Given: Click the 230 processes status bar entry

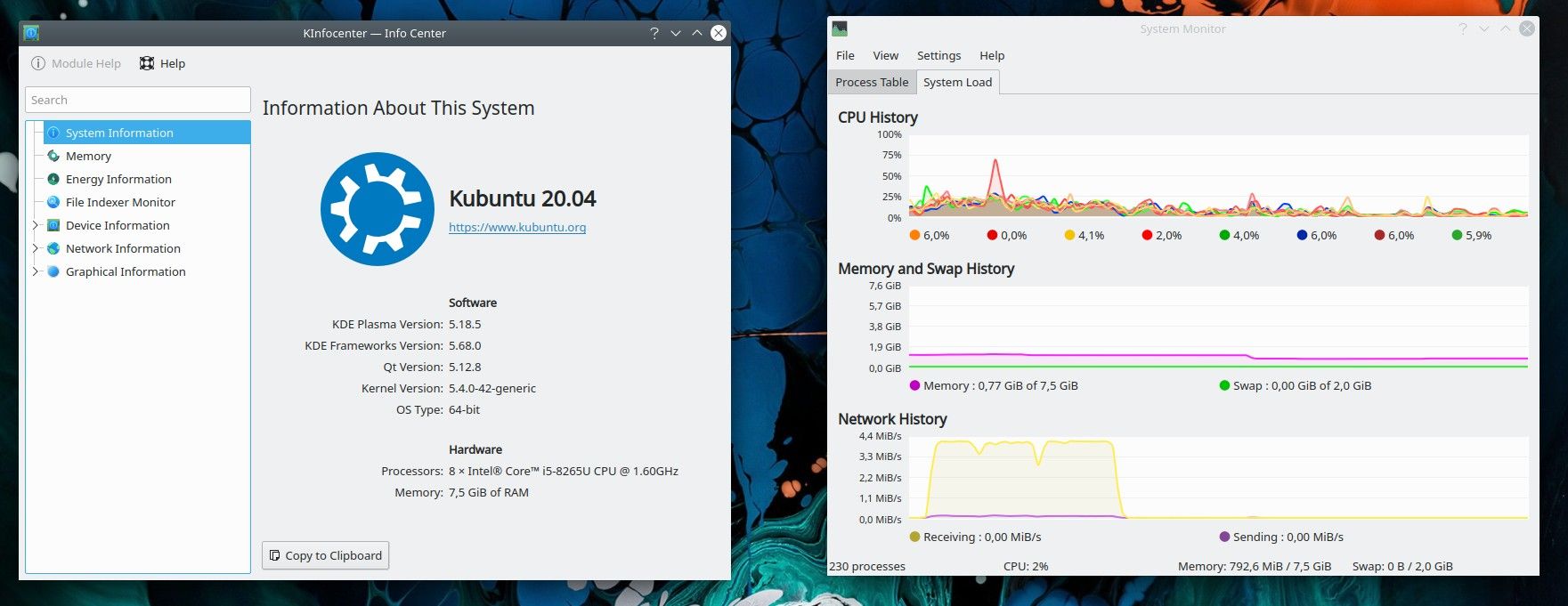Looking at the screenshot, I should (x=867, y=566).
